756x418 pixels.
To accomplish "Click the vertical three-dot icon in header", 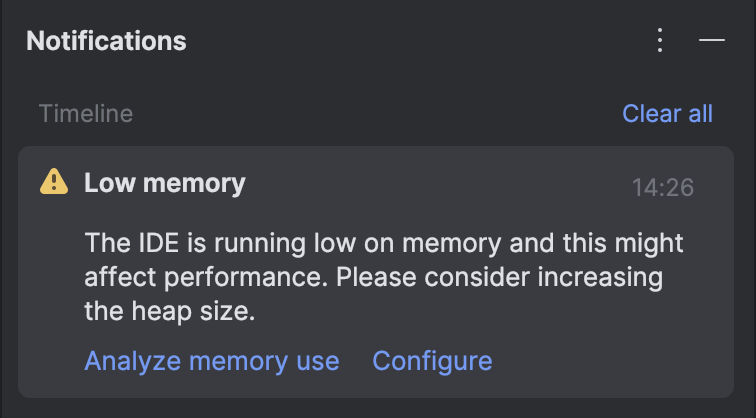I will point(660,40).
